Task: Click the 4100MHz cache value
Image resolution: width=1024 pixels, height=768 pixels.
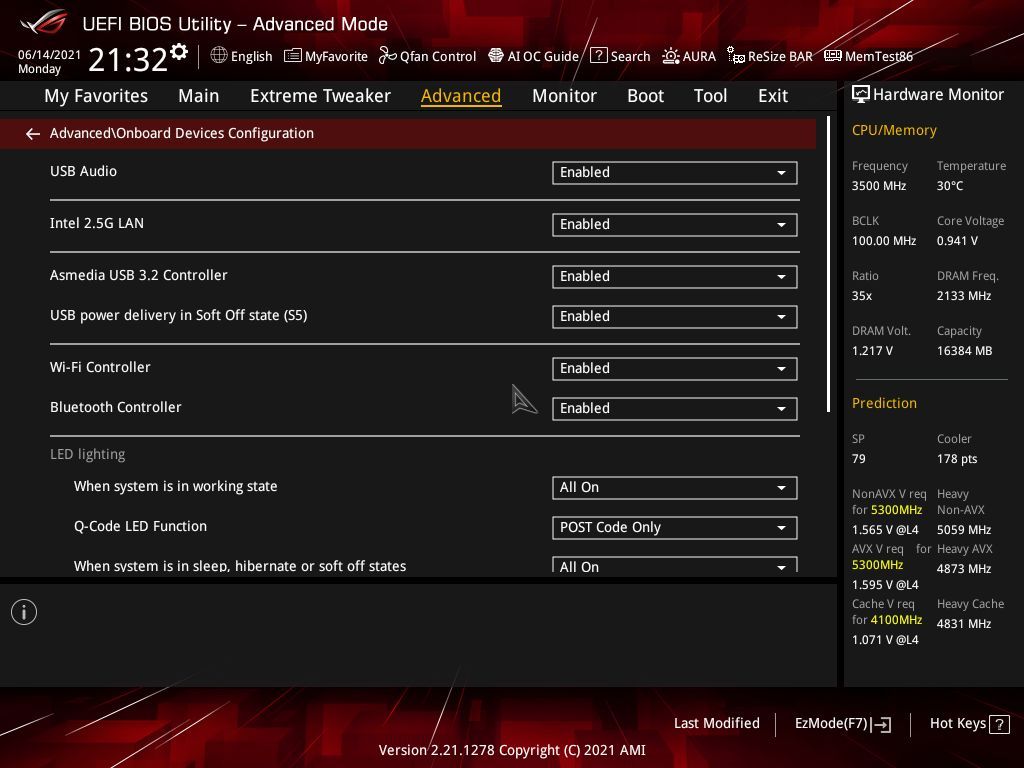Action: pos(896,620)
